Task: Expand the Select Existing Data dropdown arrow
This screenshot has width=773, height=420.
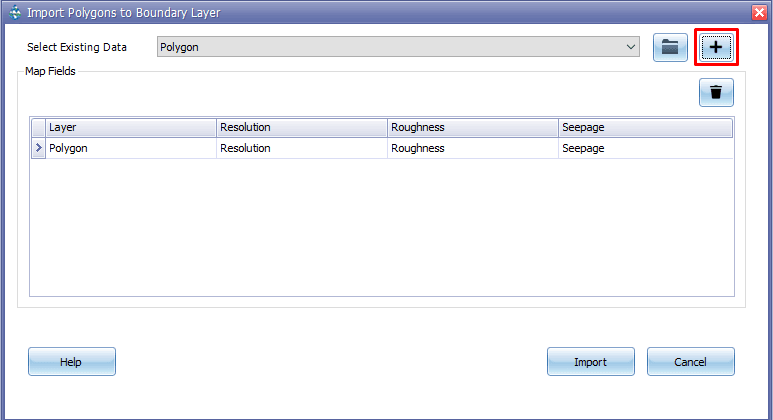Action: pos(630,47)
